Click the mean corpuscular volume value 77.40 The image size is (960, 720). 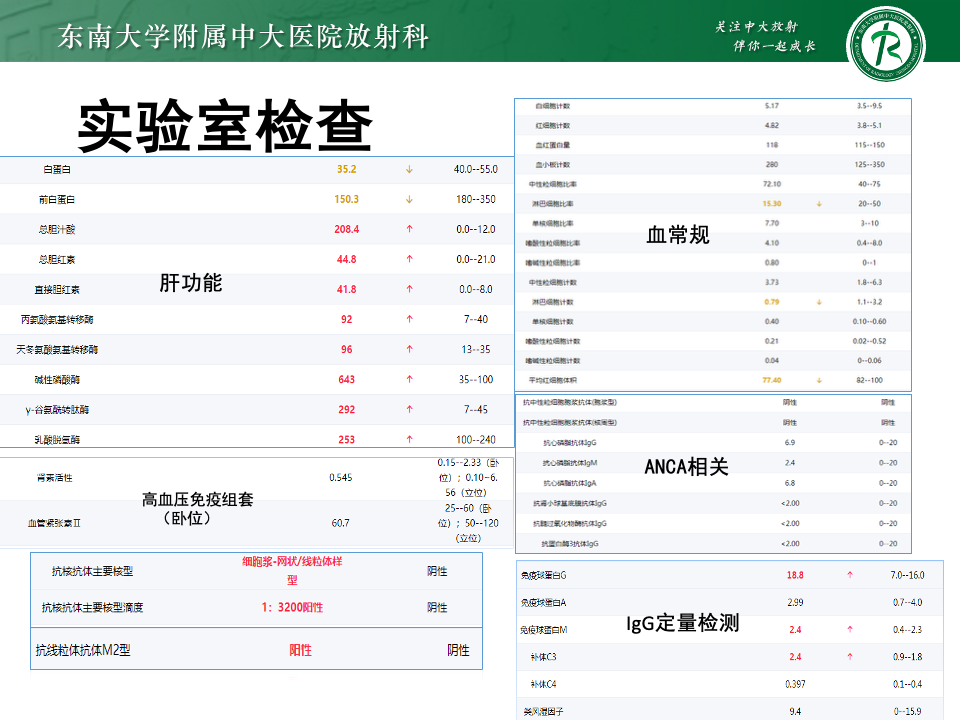[771, 380]
